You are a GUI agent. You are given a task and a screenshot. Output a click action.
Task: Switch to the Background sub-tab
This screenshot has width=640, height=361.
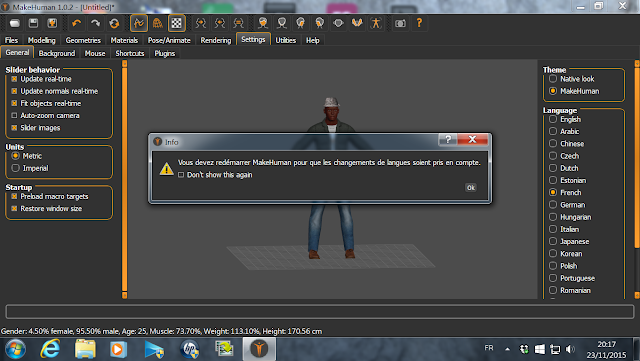(57, 53)
